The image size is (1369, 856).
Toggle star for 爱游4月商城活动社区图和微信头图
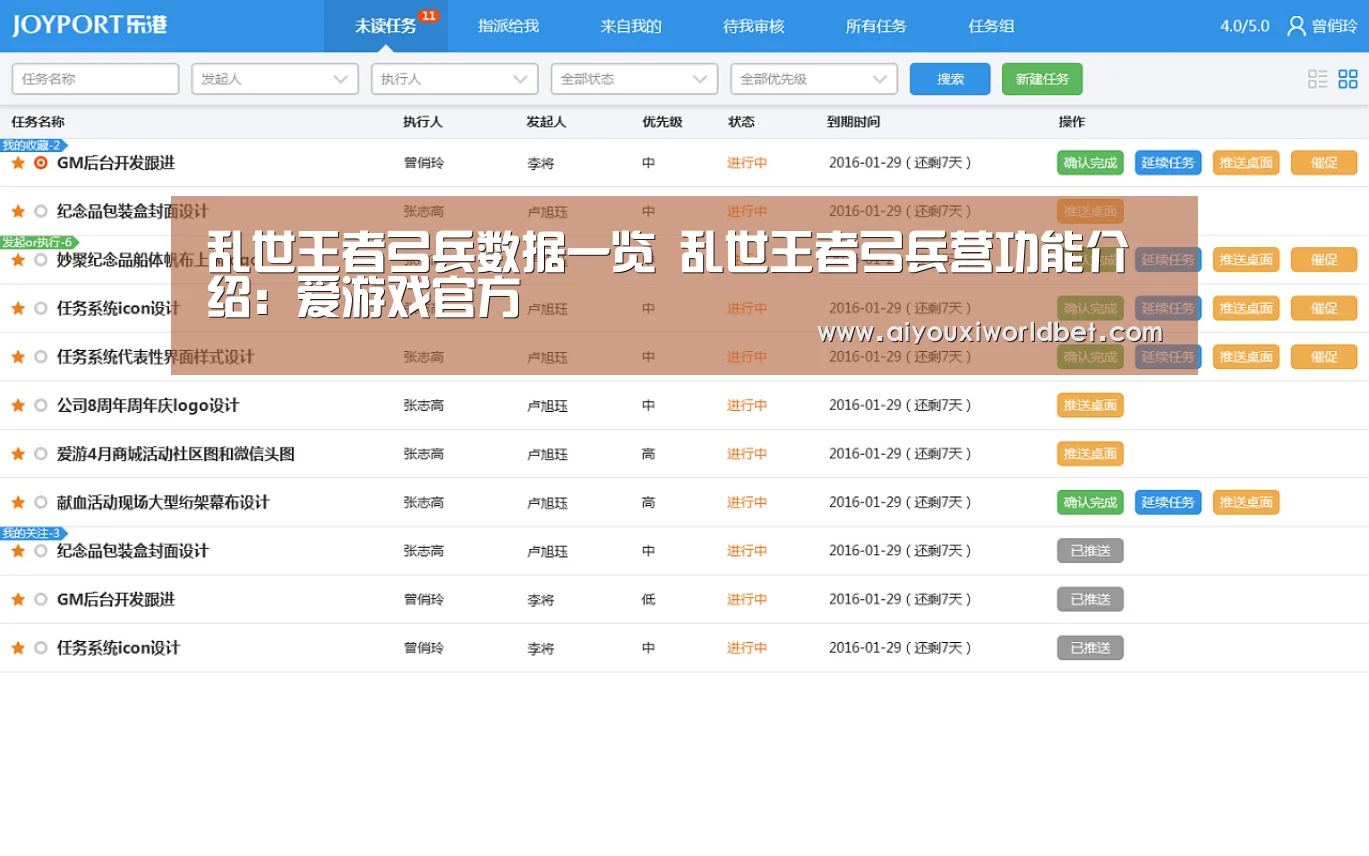click(x=18, y=454)
